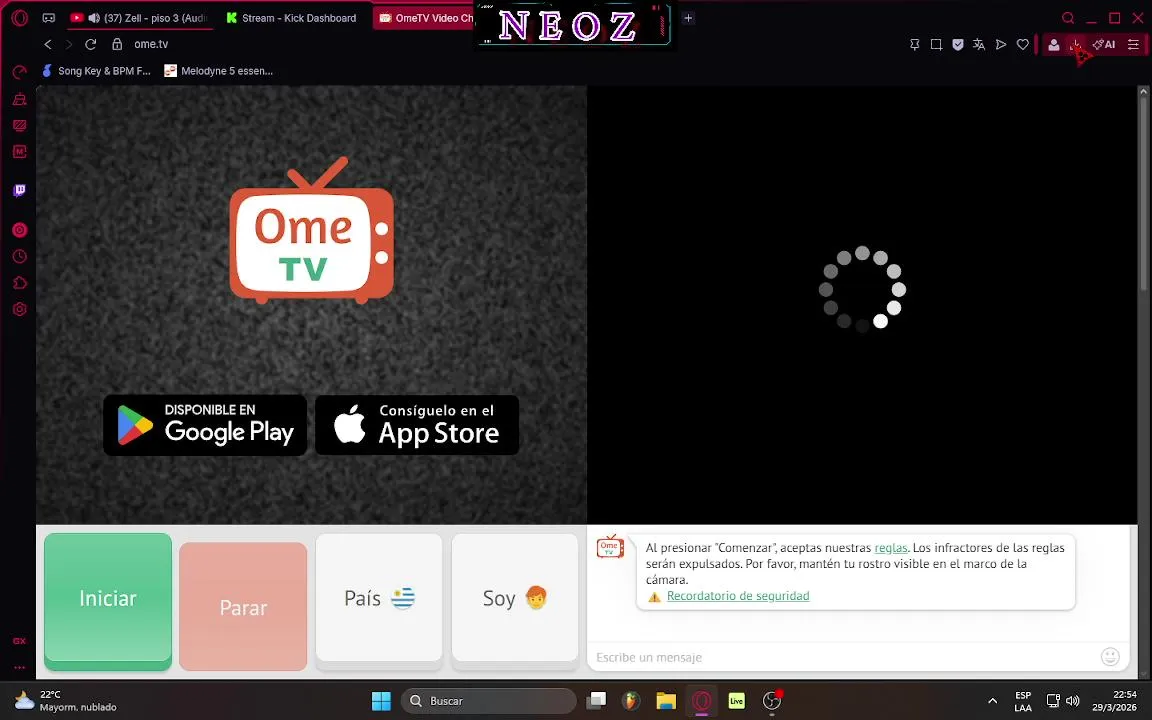The width and height of the screenshot is (1152, 720).
Task: Open FL Studio taskbar icon
Action: pos(631,701)
